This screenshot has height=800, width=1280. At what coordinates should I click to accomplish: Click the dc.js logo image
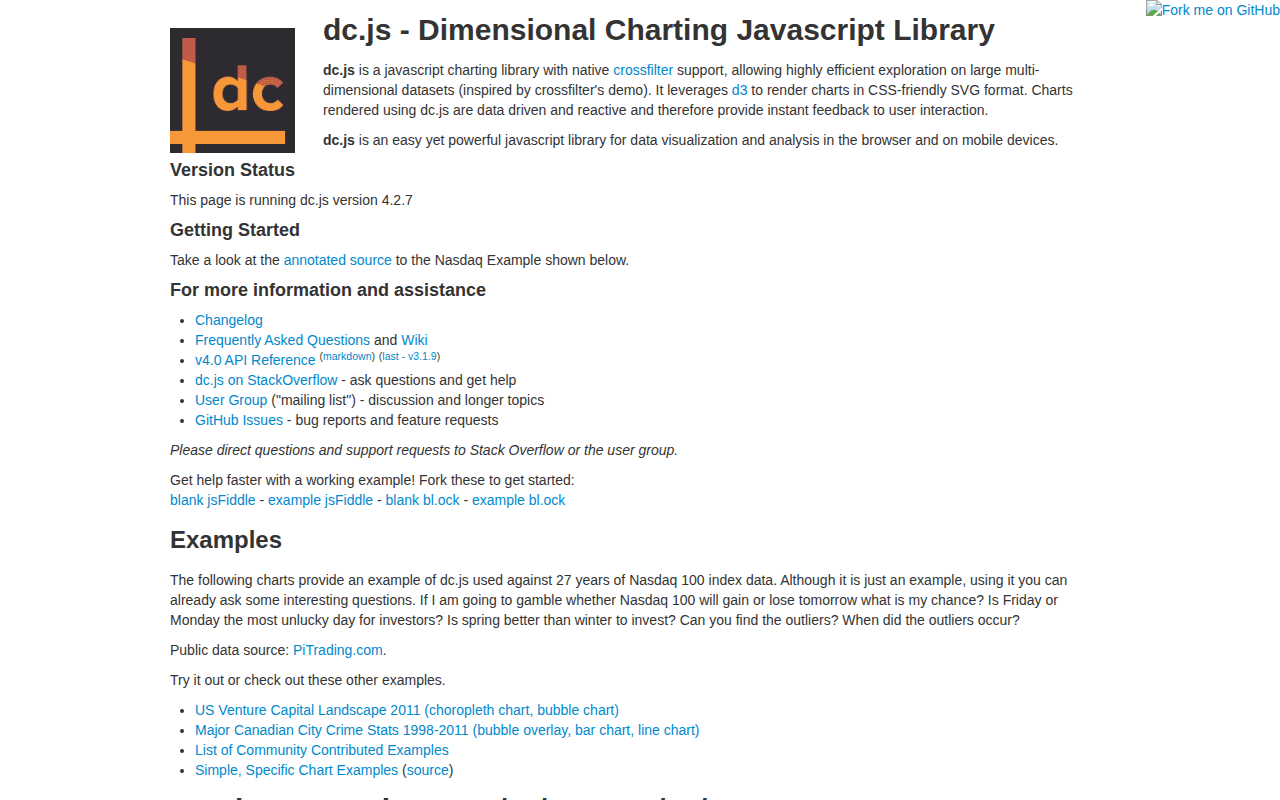tap(232, 90)
